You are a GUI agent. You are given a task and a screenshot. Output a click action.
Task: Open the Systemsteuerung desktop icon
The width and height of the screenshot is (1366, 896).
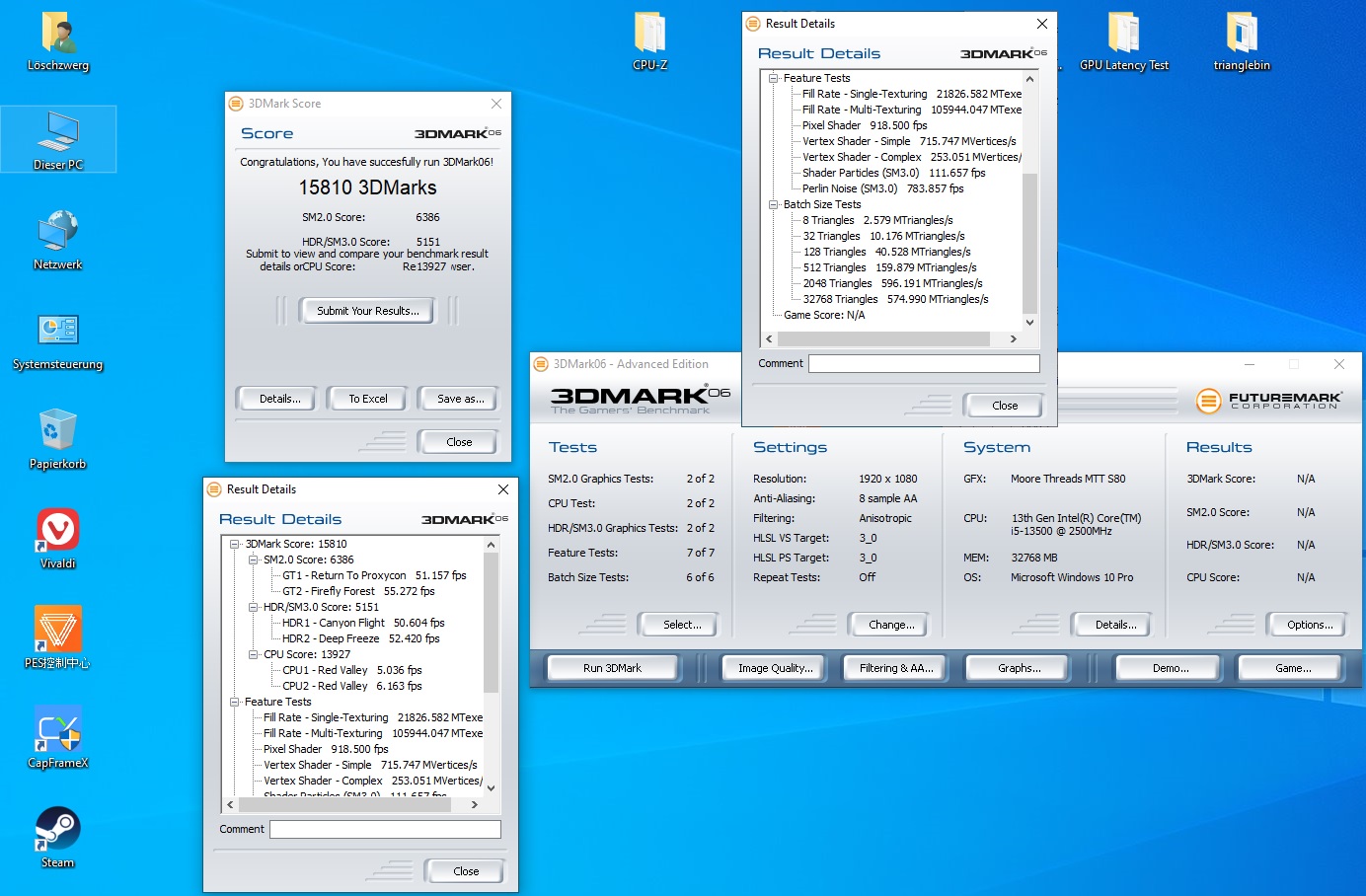58,340
